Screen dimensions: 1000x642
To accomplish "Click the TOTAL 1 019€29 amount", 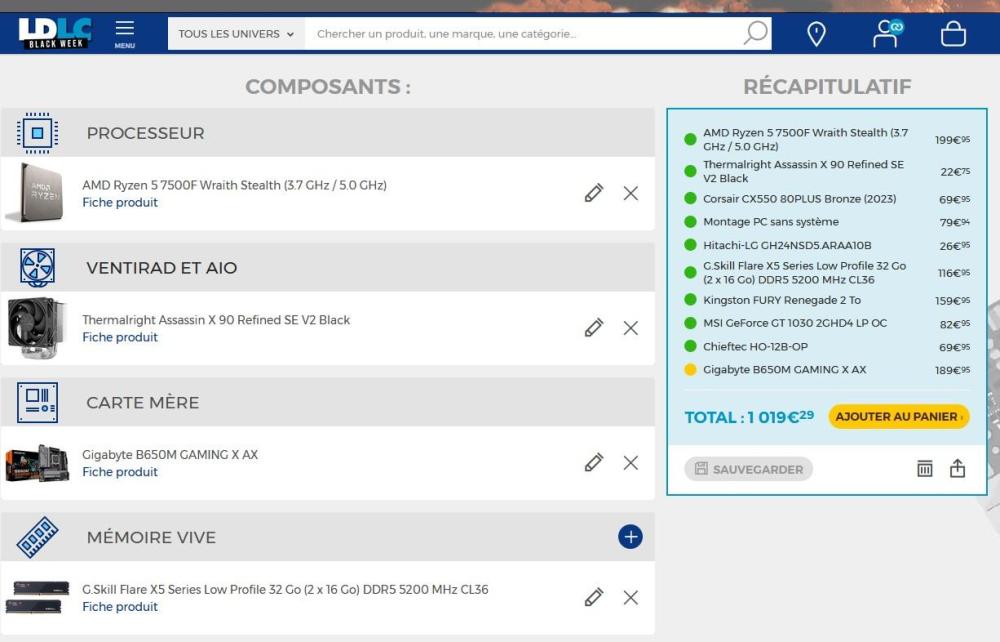I will pos(749,418).
